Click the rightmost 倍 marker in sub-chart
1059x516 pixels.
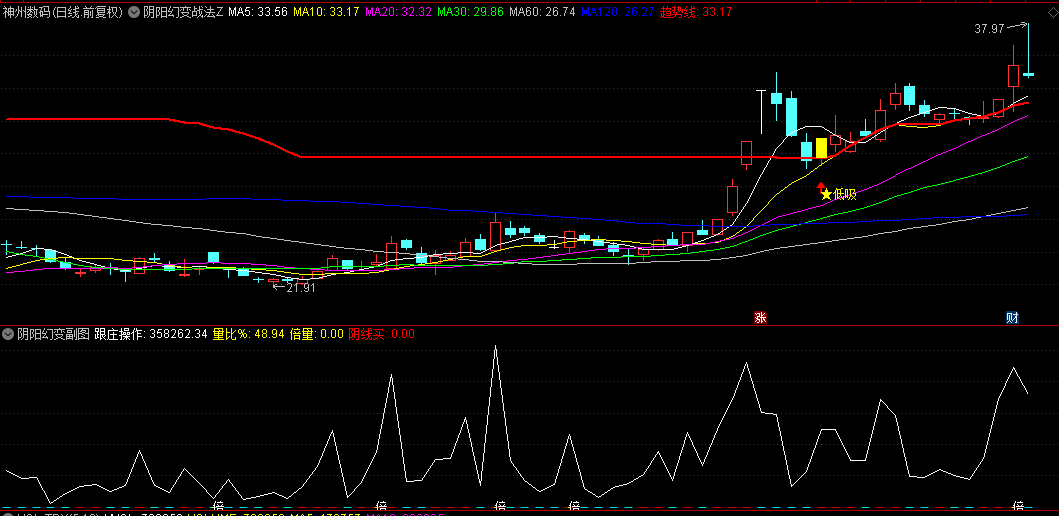pyautogui.click(x=1019, y=506)
